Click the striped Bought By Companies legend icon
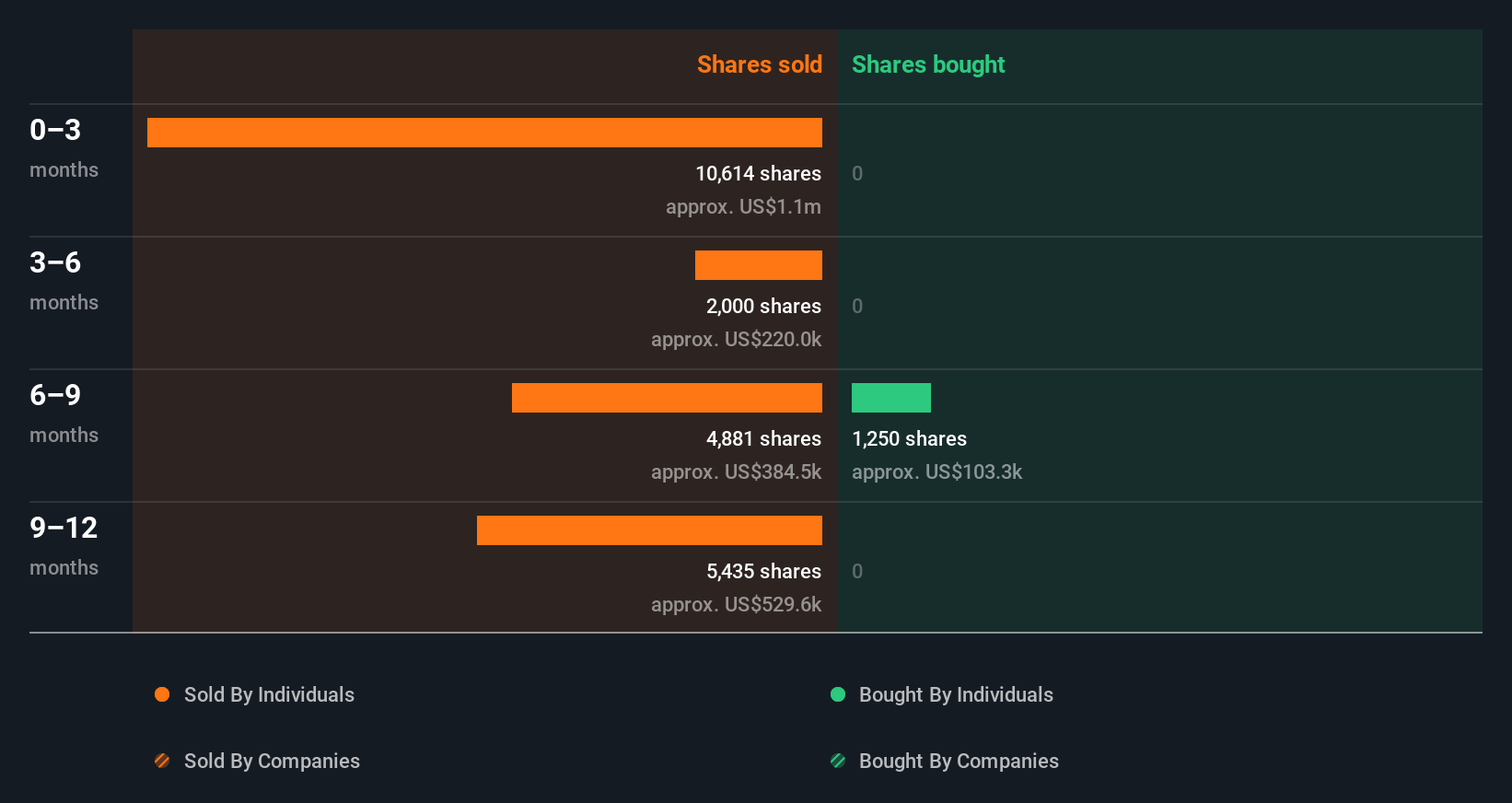 click(838, 761)
